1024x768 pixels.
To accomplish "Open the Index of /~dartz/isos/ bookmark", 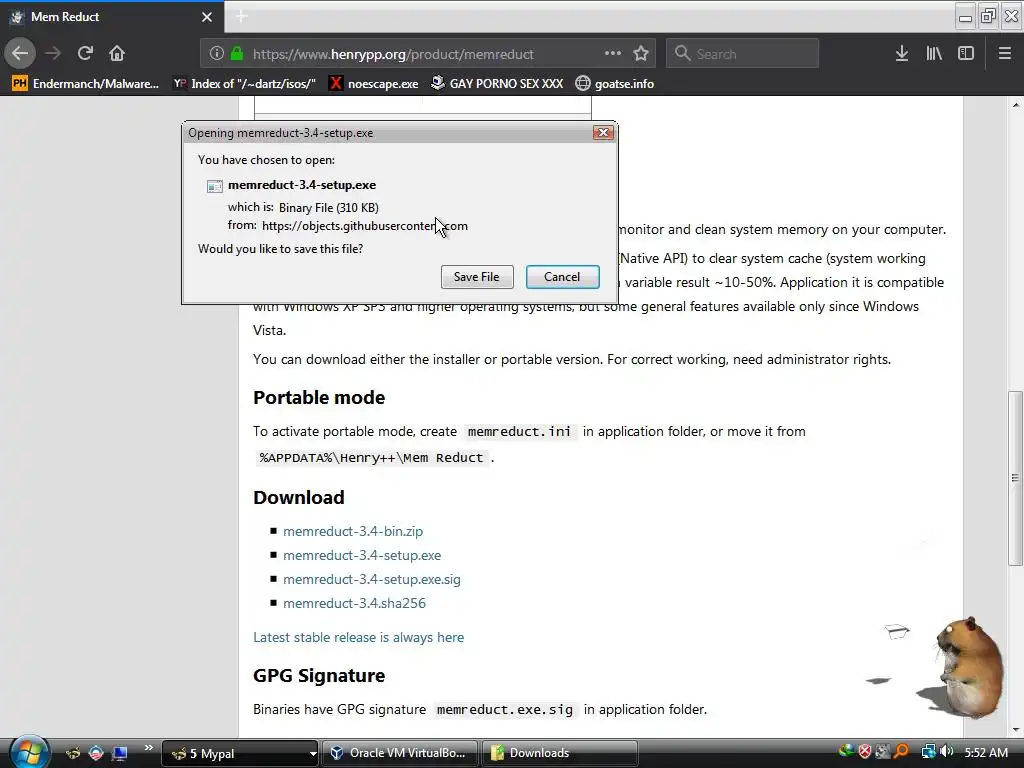I will click(x=244, y=84).
